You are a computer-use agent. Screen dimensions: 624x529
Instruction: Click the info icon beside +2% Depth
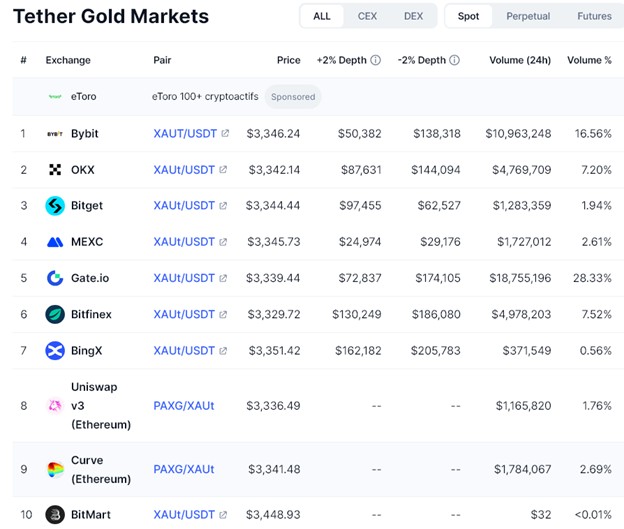(375, 60)
